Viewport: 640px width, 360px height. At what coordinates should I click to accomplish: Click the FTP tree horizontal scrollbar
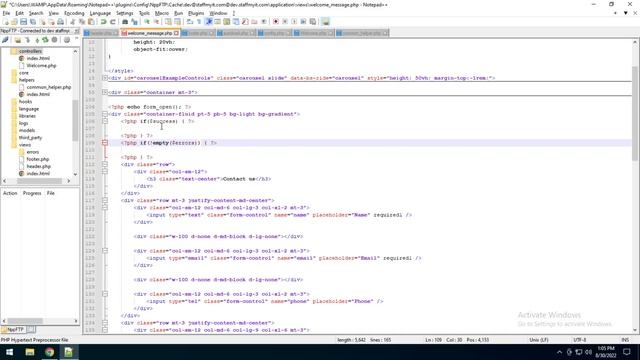click(x=39, y=181)
